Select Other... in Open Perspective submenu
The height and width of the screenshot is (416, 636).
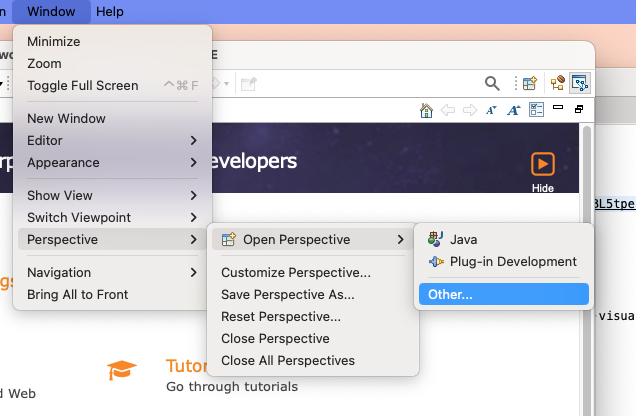tap(504, 294)
